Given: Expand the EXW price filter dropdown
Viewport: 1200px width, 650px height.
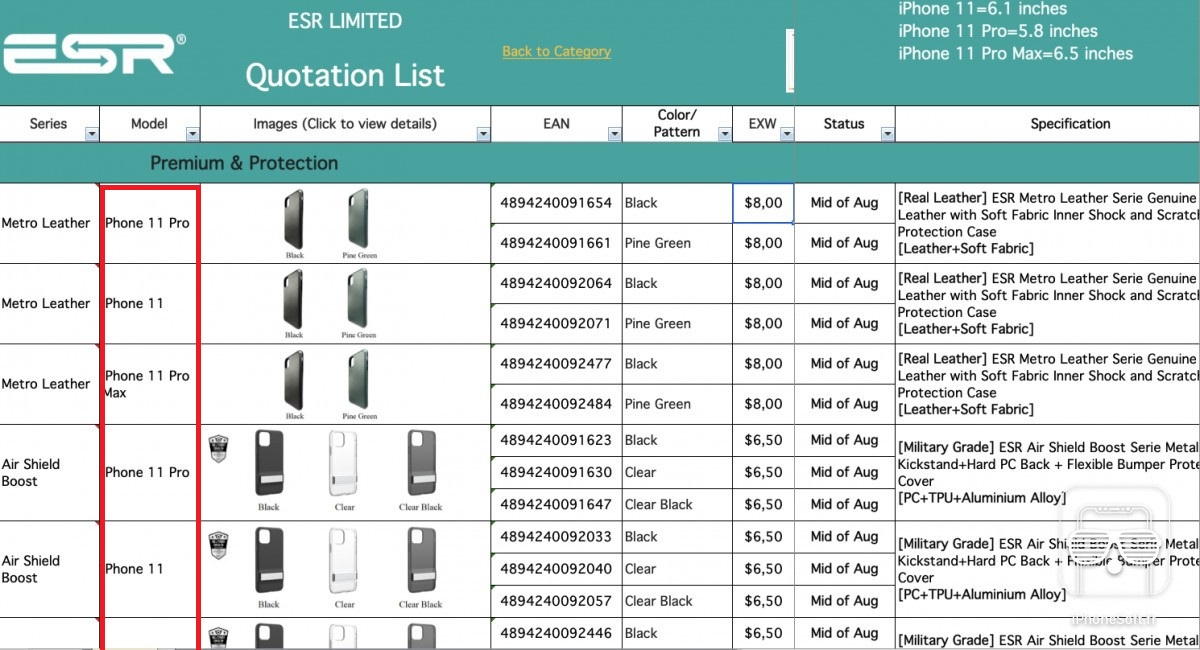Looking at the screenshot, I should coord(786,133).
